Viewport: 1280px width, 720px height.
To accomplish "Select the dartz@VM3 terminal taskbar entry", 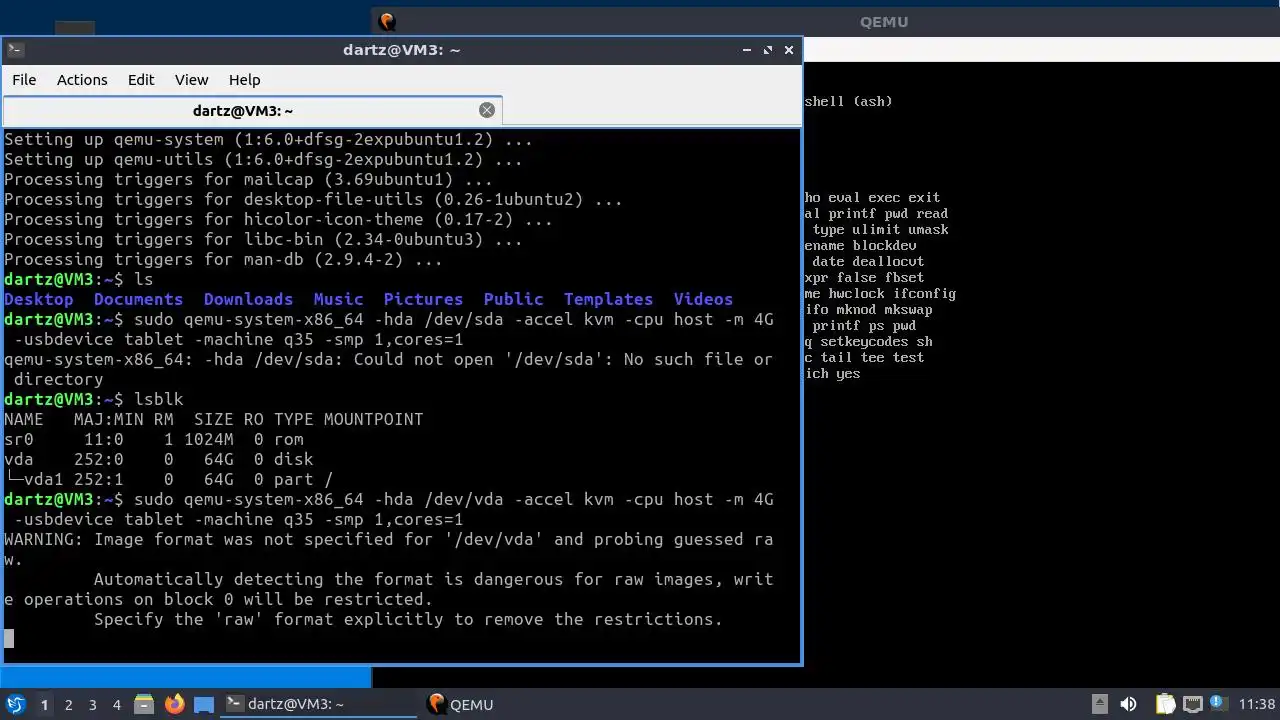I will (x=319, y=704).
